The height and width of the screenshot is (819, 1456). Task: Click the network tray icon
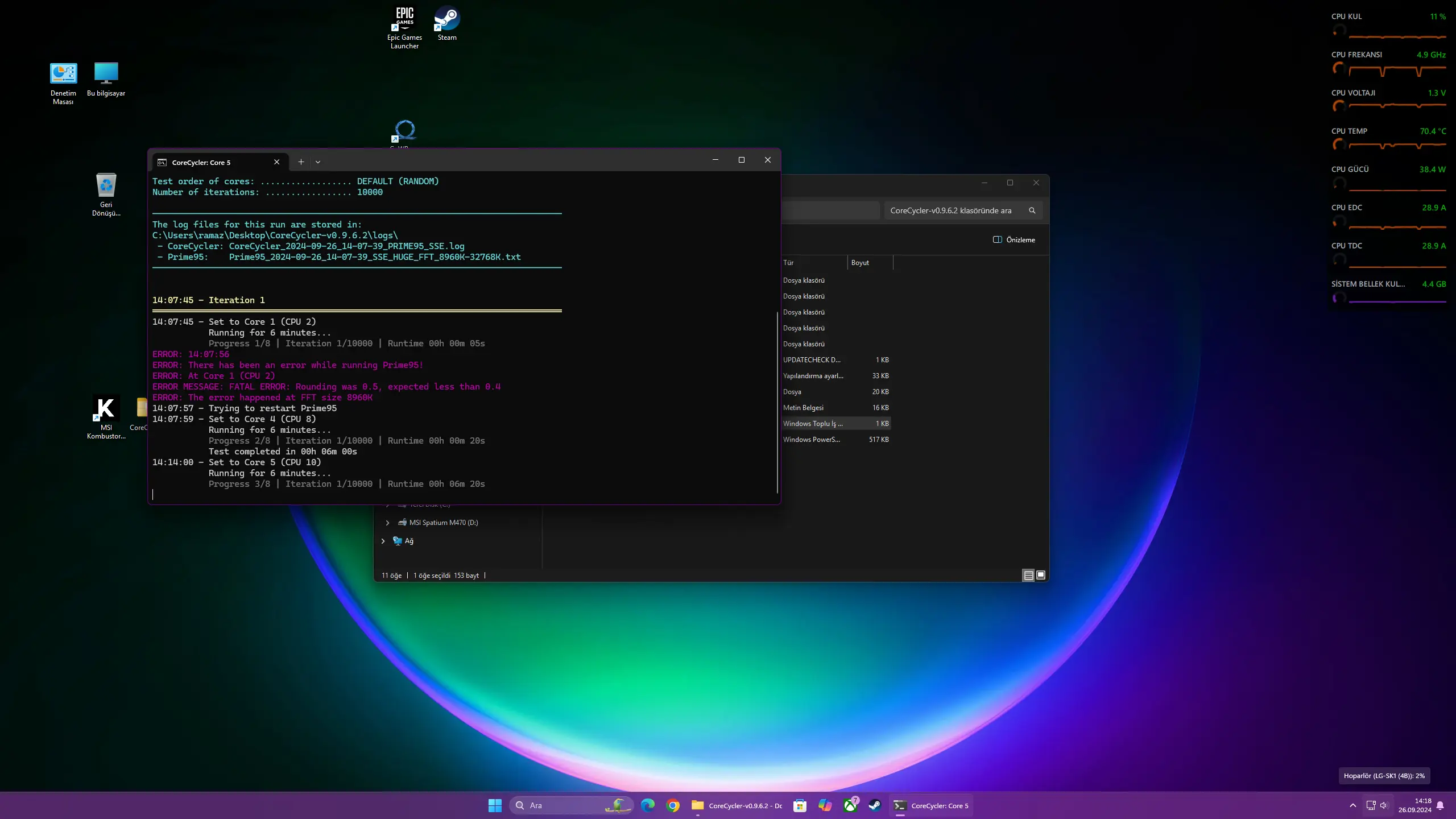(1371, 805)
